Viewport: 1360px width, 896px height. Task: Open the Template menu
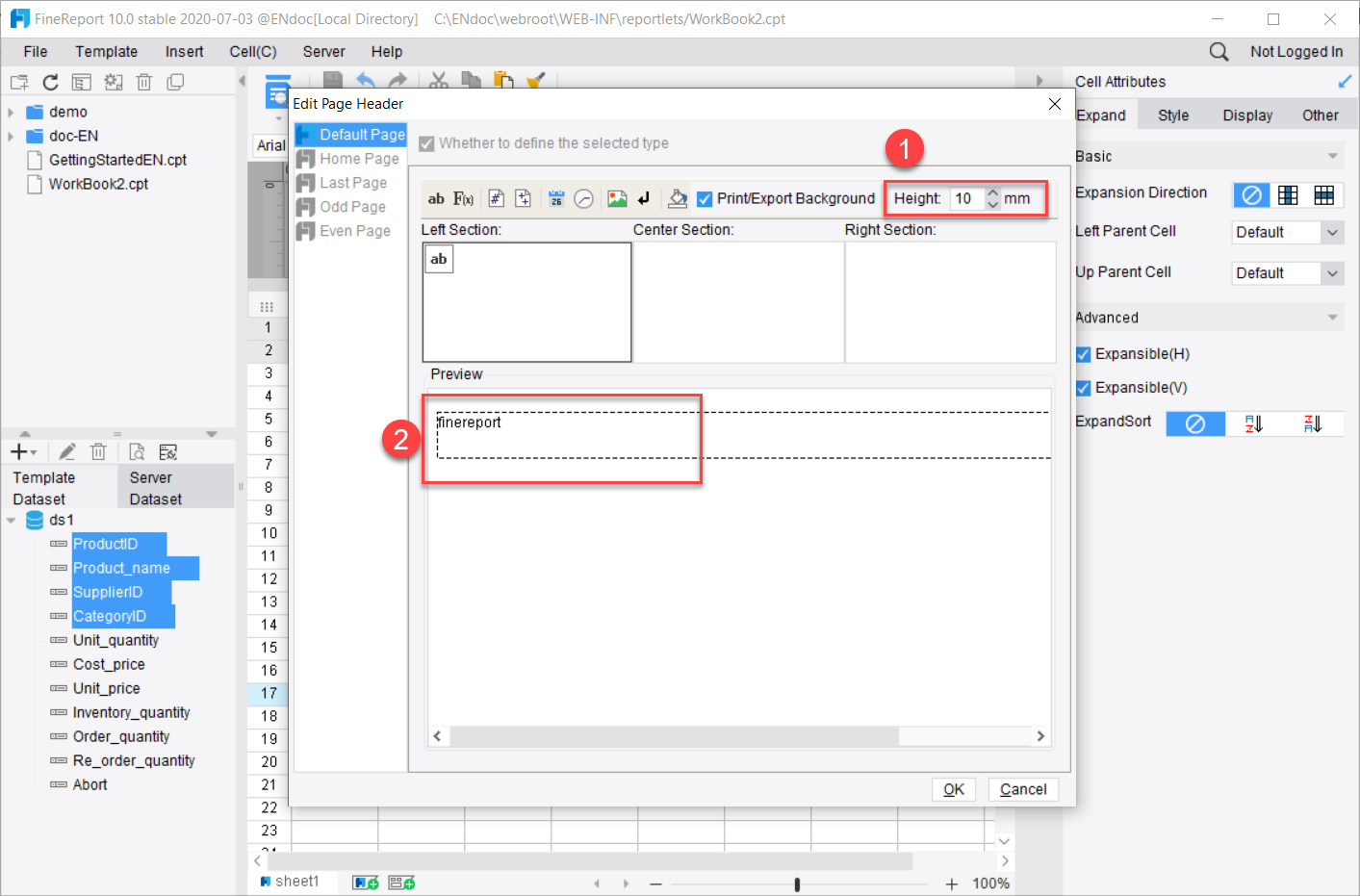(x=106, y=51)
